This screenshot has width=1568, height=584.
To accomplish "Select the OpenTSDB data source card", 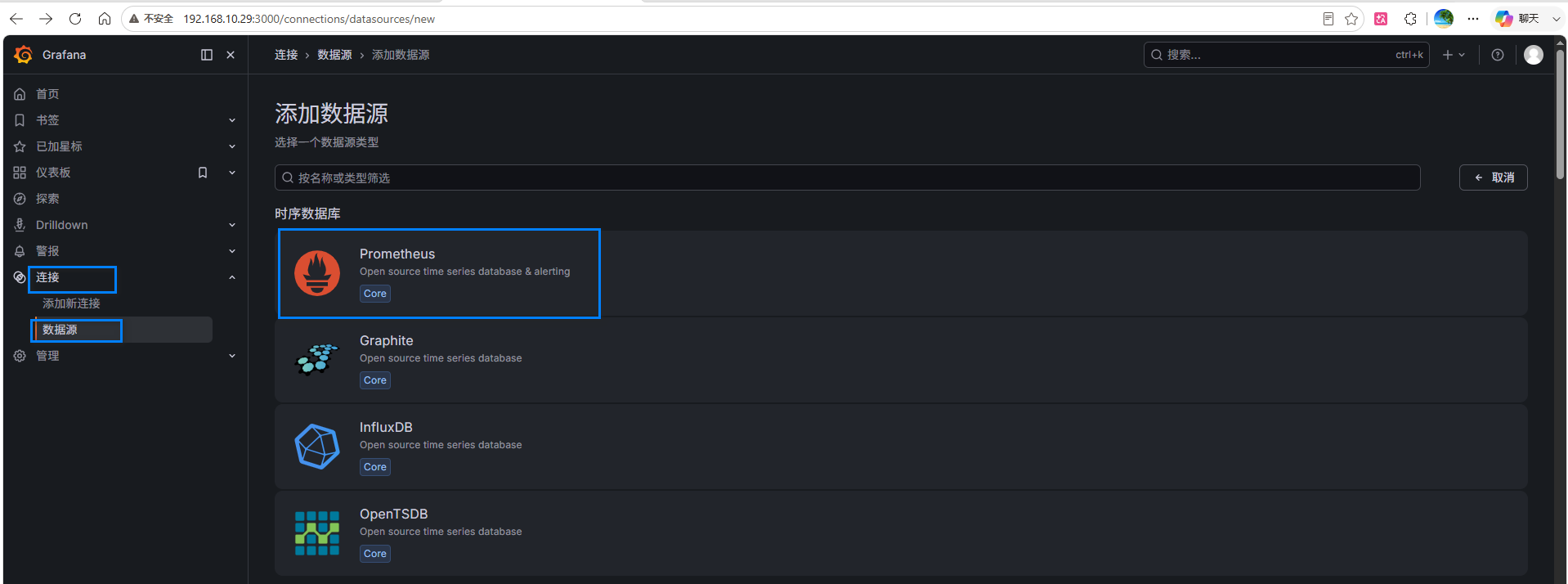I will (x=901, y=533).
